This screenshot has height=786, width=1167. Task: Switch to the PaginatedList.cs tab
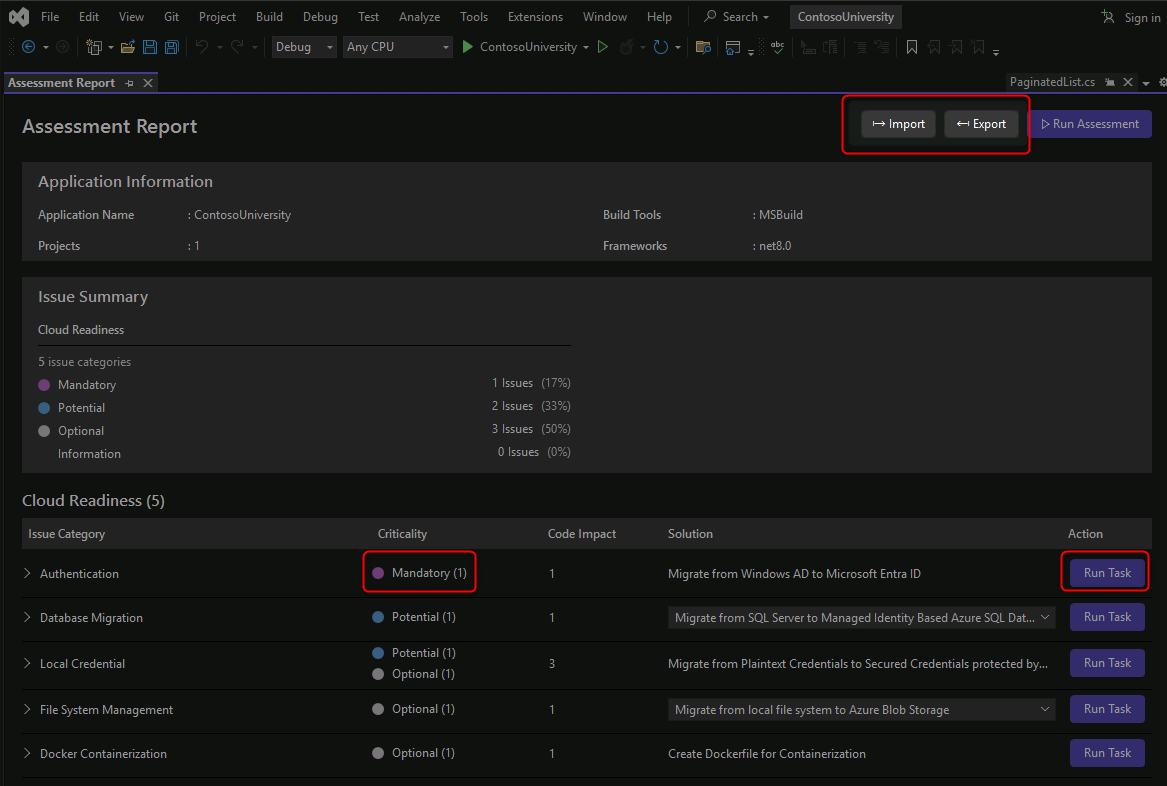point(1052,82)
